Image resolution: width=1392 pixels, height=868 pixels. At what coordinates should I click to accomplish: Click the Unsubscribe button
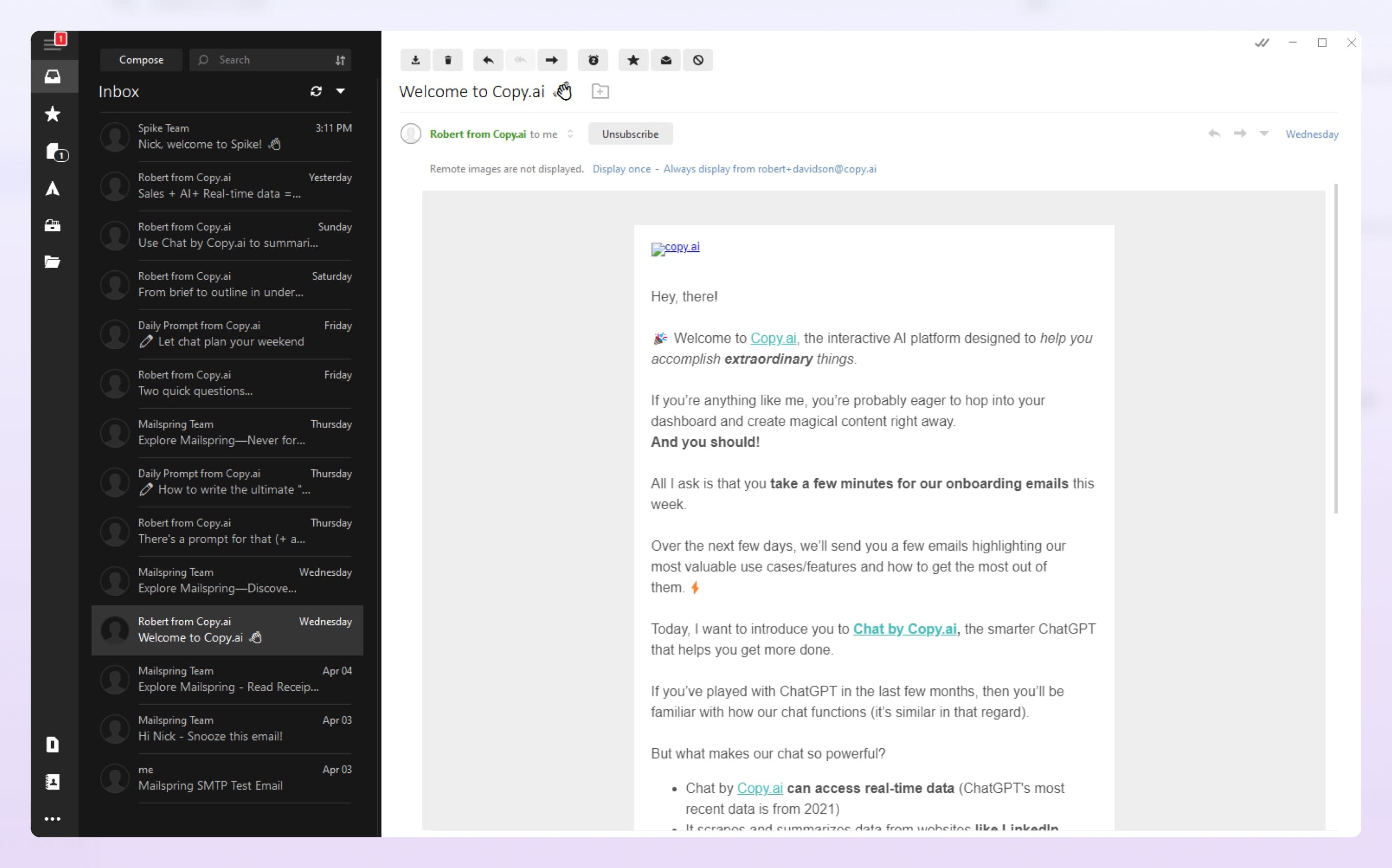pyautogui.click(x=629, y=133)
